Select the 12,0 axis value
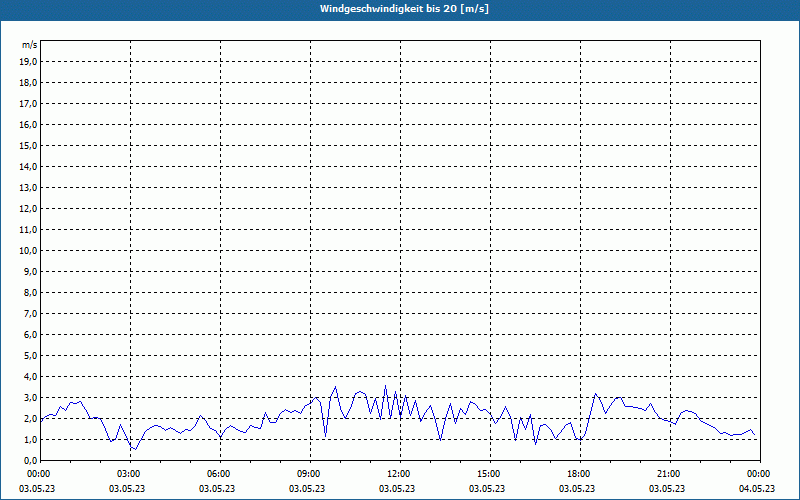Viewport: 800px width, 500px height. coord(30,209)
